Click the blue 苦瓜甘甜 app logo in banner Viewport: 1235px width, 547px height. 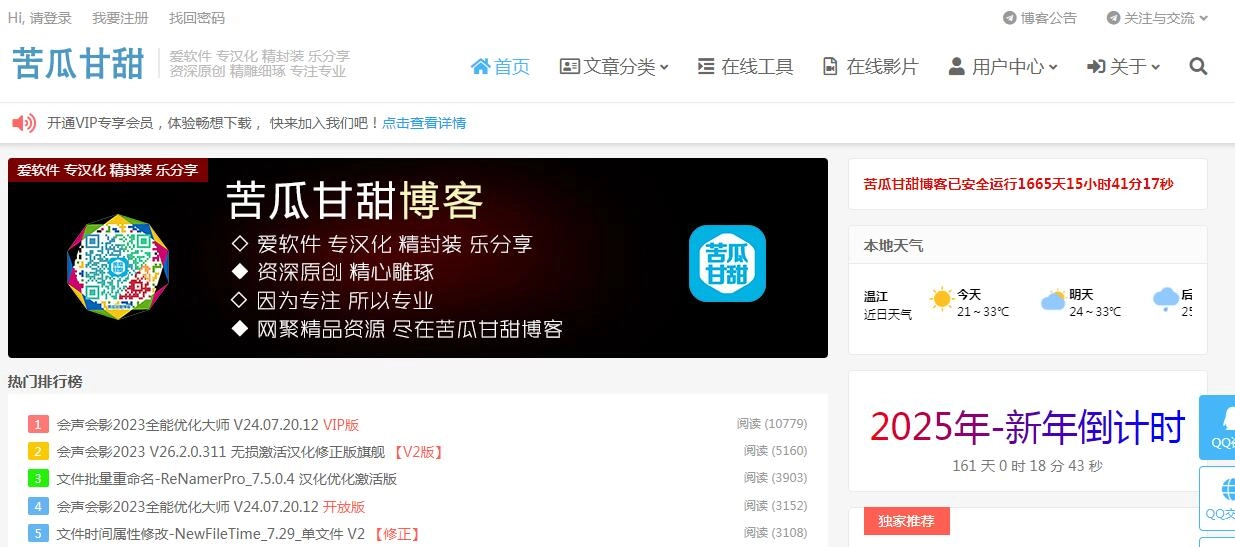[x=727, y=263]
